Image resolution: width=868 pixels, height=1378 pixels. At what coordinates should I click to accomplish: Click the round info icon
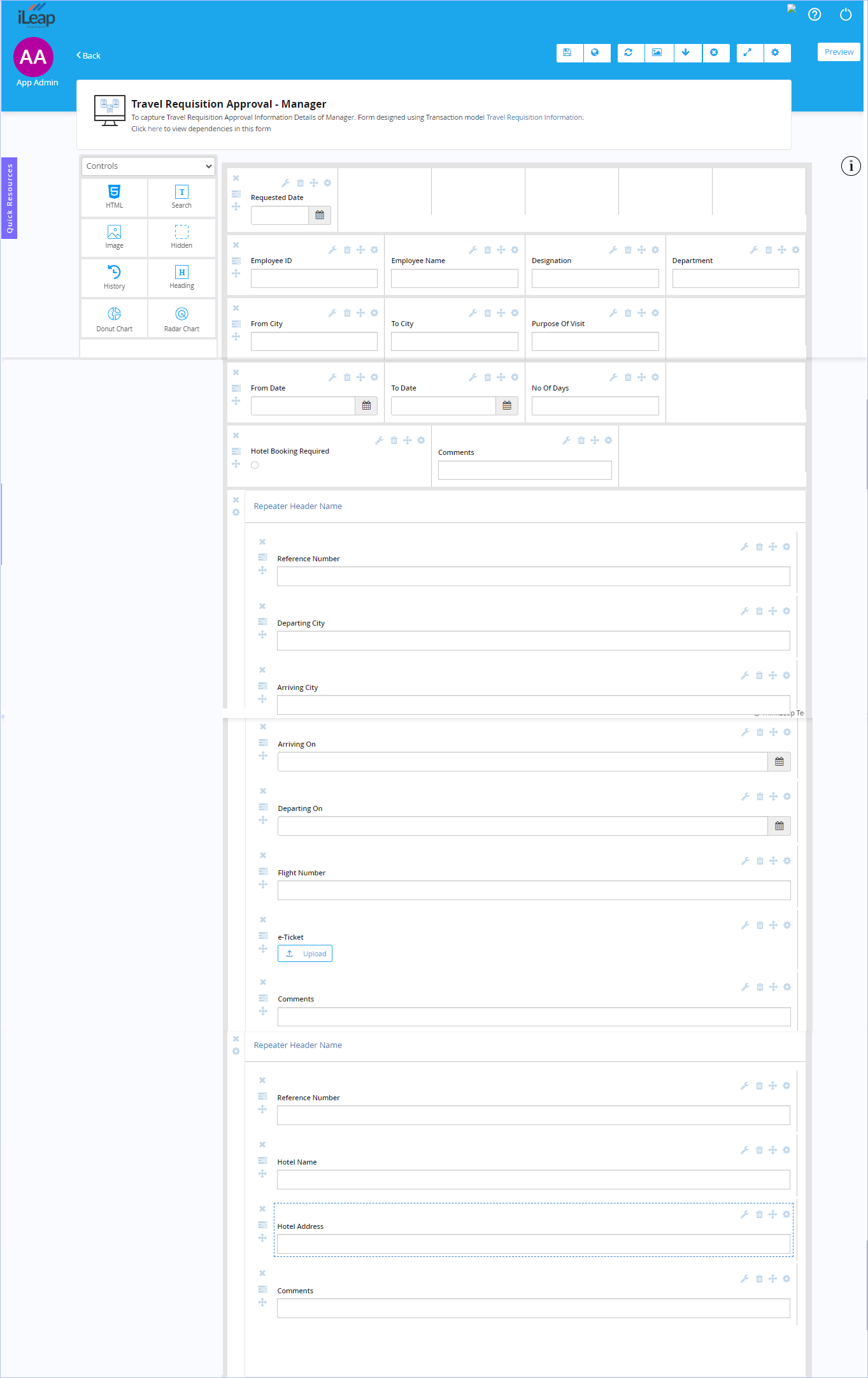tap(851, 166)
